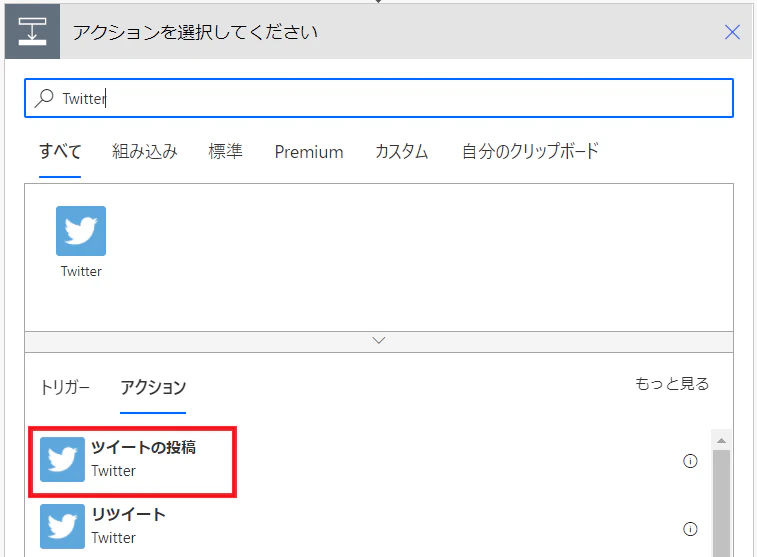Show info for ツイートの投稿 action
Screen dimensions: 757x557
tap(690, 461)
